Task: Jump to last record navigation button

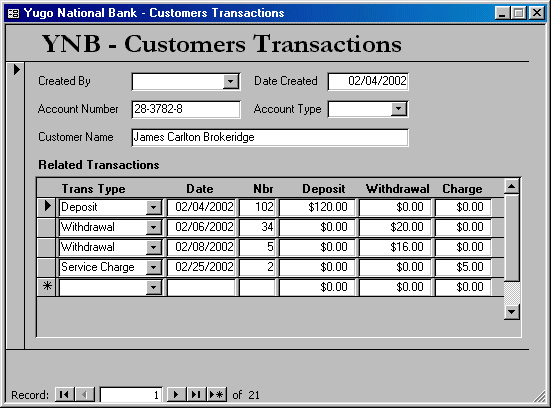Action: [196, 395]
